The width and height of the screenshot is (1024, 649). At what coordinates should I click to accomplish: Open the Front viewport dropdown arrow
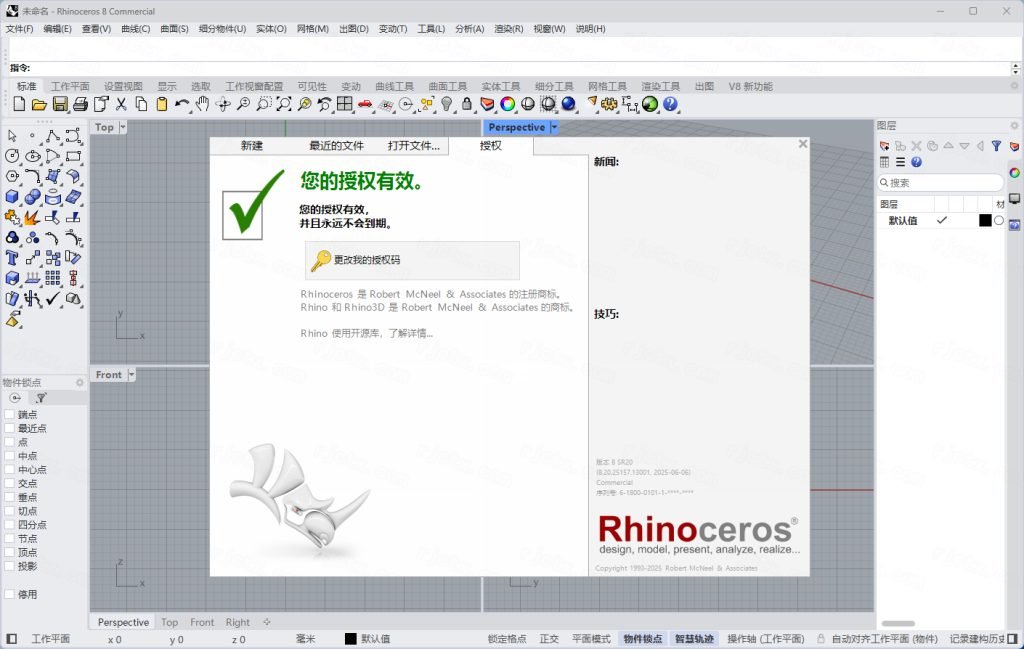click(x=131, y=375)
